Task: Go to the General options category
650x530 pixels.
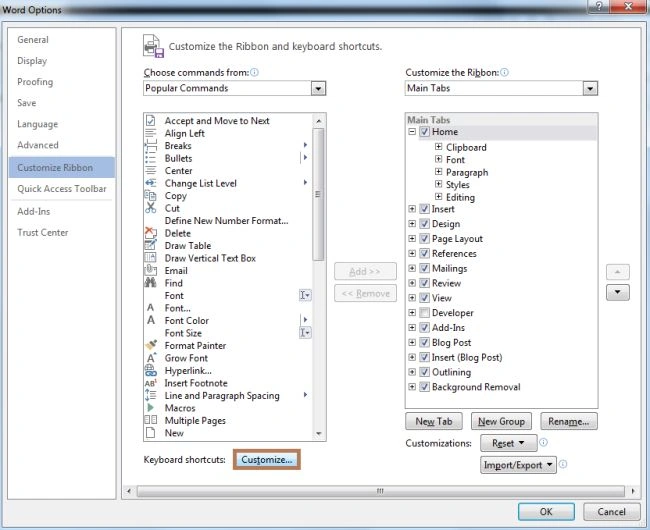Action: 33,40
